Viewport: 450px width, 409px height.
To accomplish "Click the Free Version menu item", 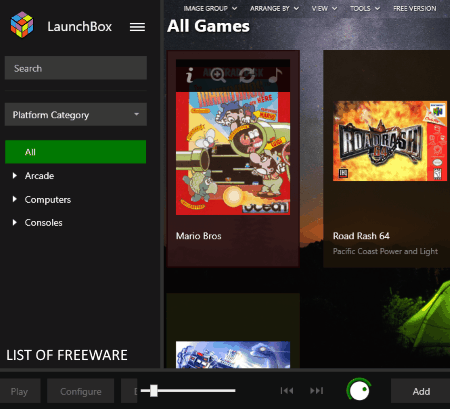I will point(415,8).
